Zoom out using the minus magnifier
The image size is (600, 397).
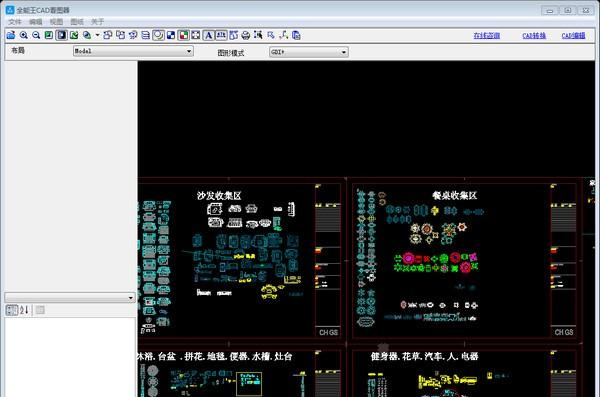point(36,35)
